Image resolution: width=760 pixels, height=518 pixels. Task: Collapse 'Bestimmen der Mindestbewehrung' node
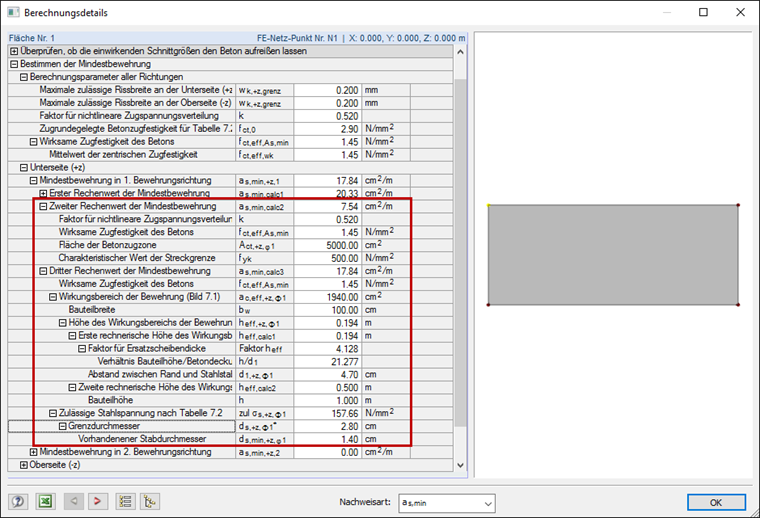click(x=14, y=64)
